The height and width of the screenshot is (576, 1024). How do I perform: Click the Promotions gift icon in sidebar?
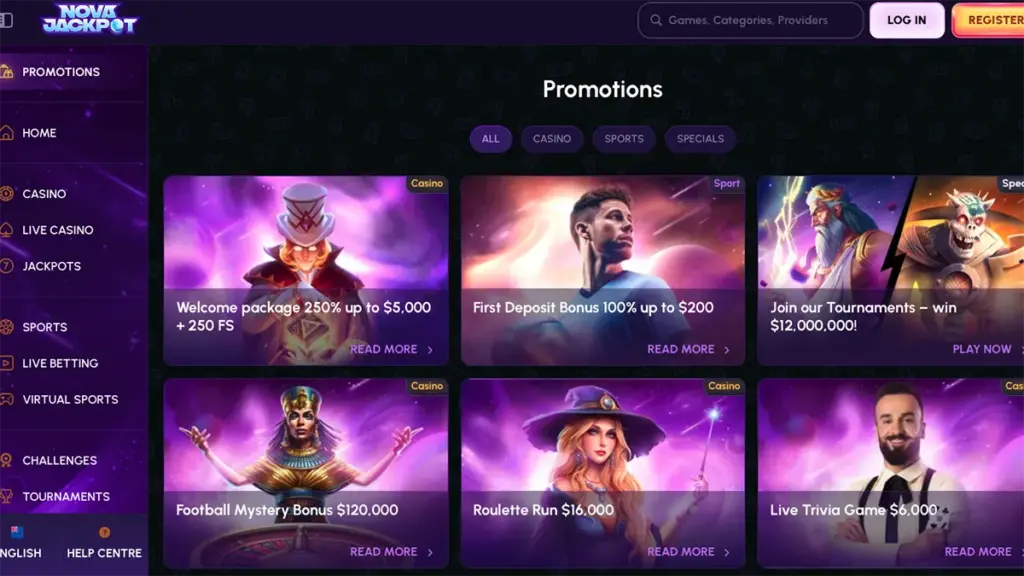click(7, 72)
